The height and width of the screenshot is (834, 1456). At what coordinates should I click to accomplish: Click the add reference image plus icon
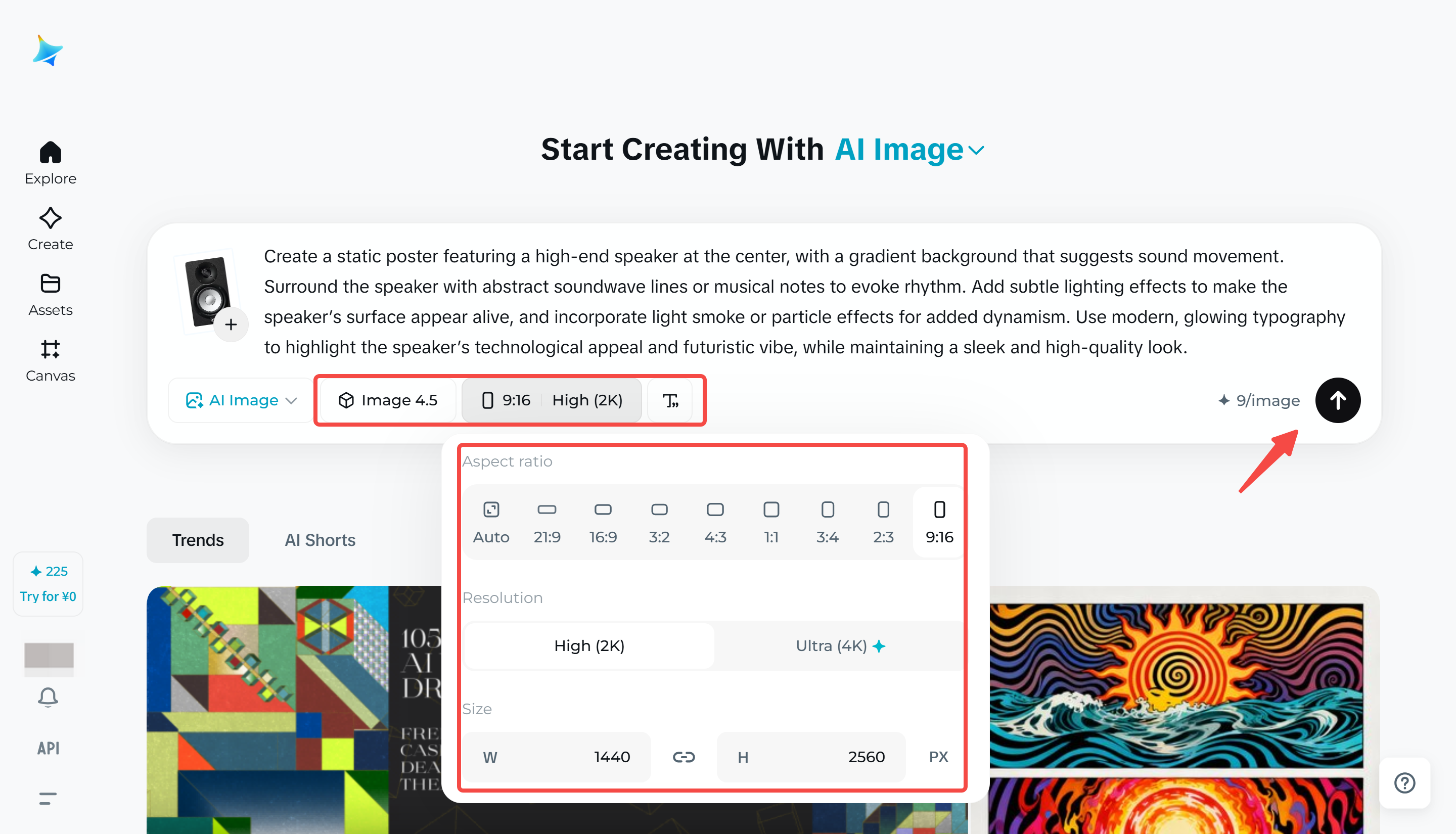pos(231,325)
